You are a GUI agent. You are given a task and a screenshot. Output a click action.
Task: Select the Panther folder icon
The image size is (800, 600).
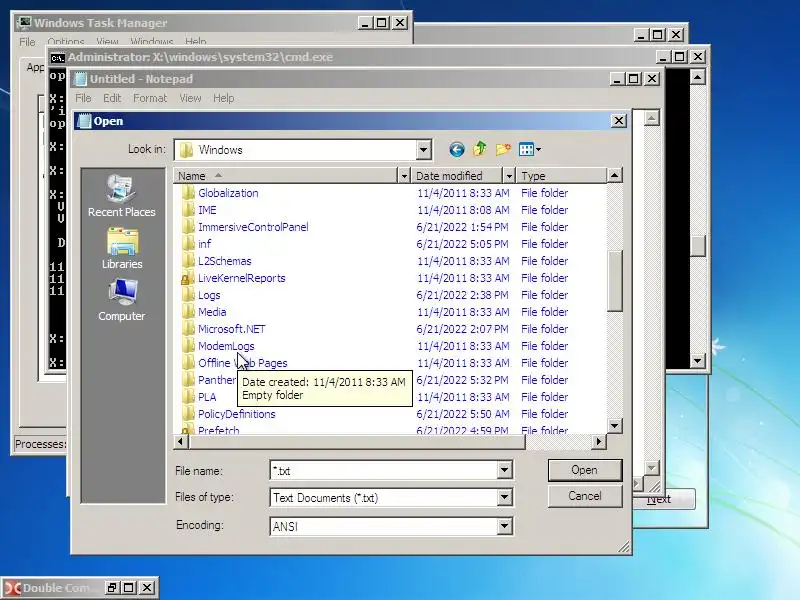click(x=188, y=380)
